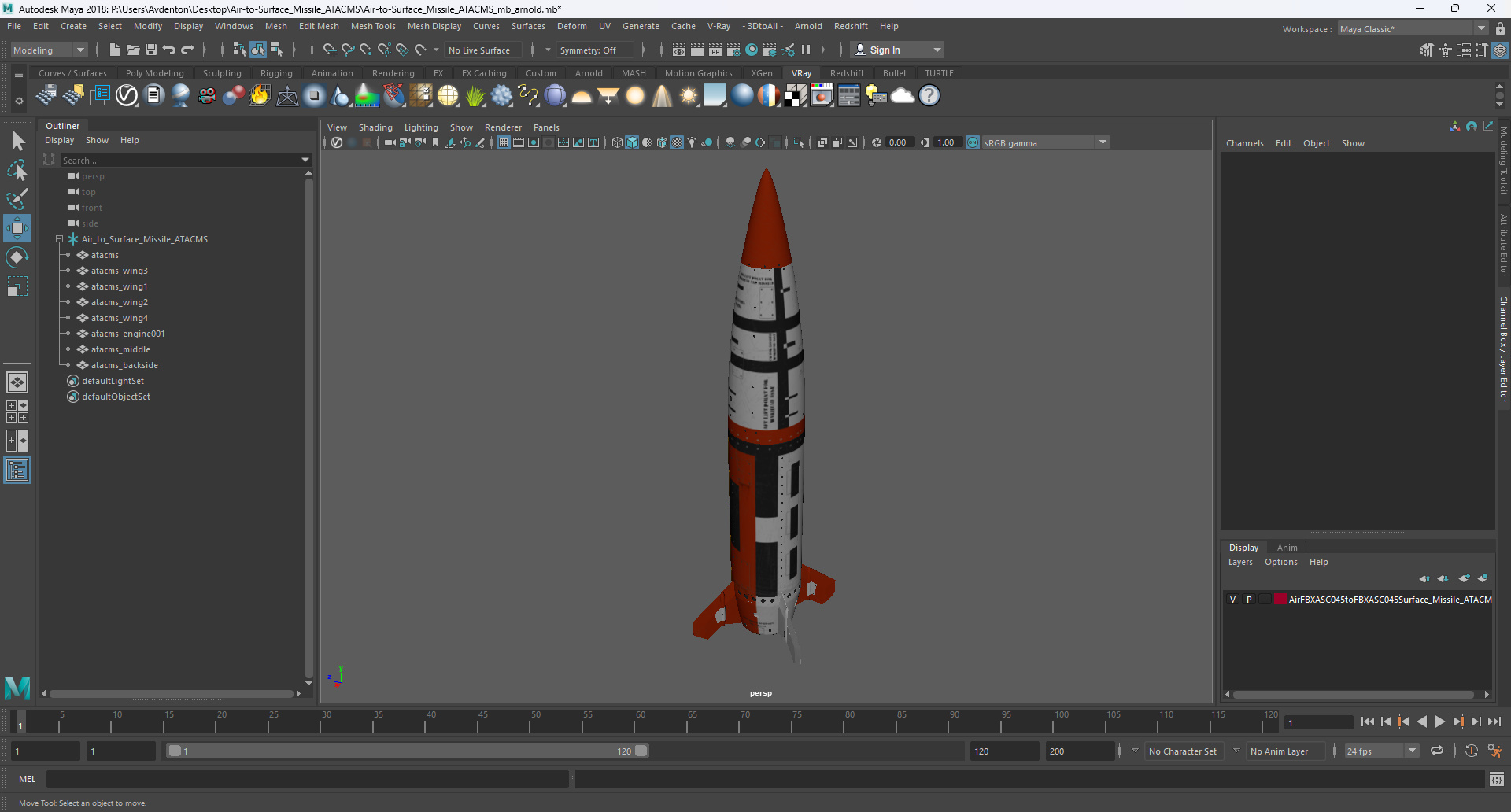Open the 24 fps frame rate dropdown
The width and height of the screenshot is (1511, 812).
[1381, 751]
